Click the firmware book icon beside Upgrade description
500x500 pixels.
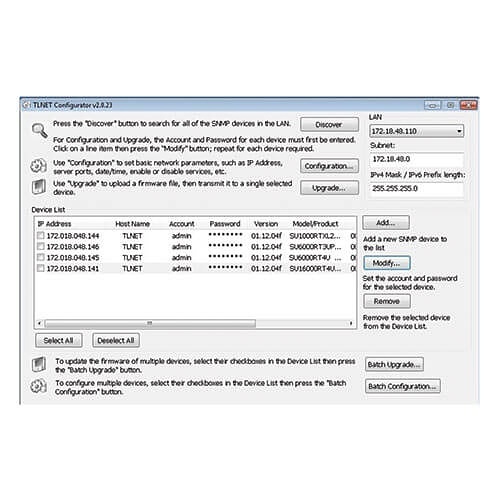pos(39,187)
